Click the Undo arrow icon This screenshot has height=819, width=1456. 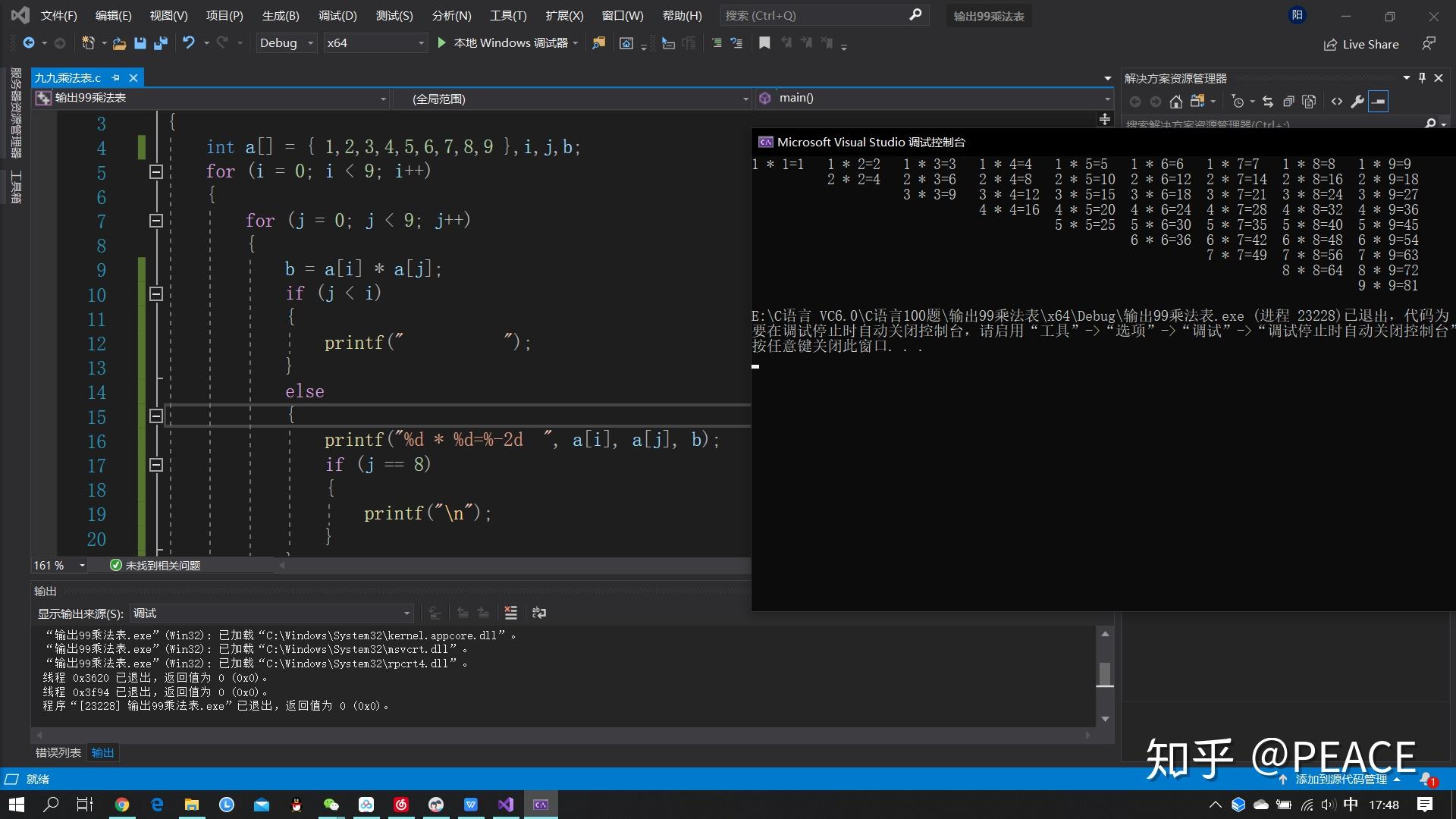[188, 43]
